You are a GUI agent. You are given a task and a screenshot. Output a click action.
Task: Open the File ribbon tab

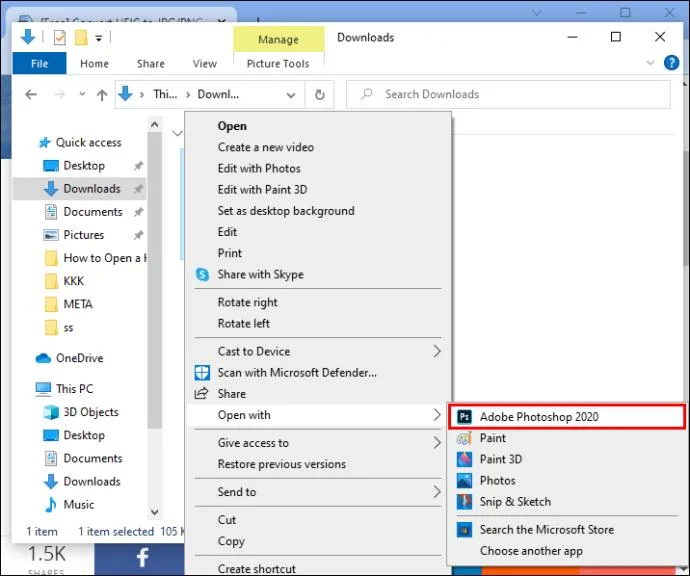[40, 63]
